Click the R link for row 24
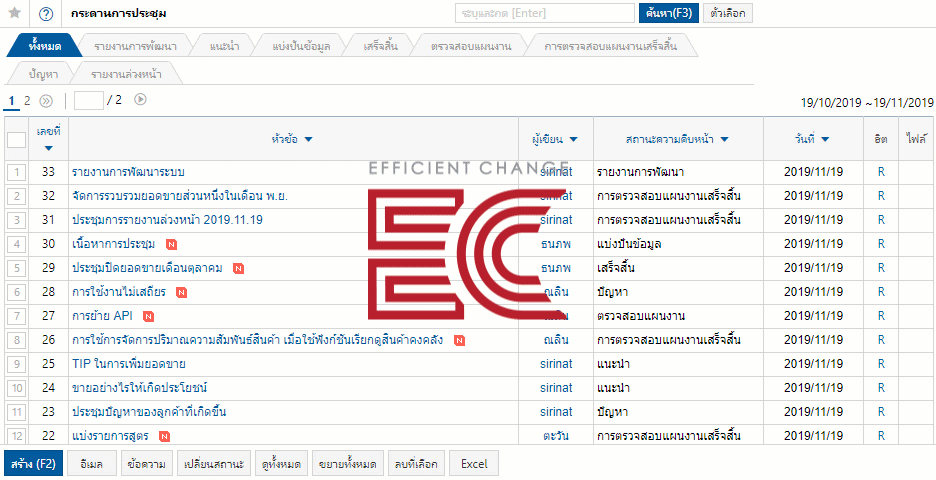 coord(881,388)
